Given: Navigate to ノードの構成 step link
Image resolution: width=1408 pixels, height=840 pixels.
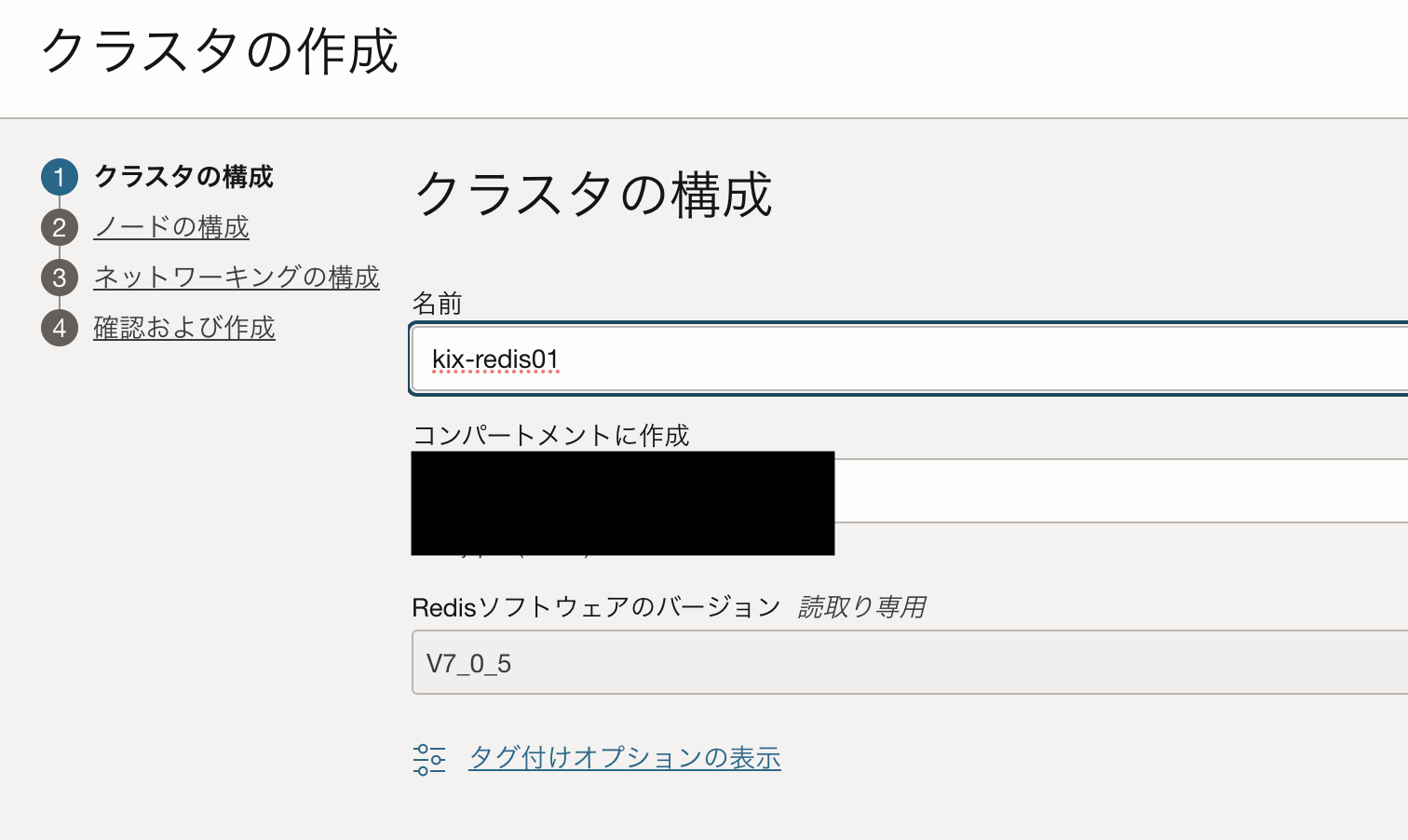Looking at the screenshot, I should point(170,227).
